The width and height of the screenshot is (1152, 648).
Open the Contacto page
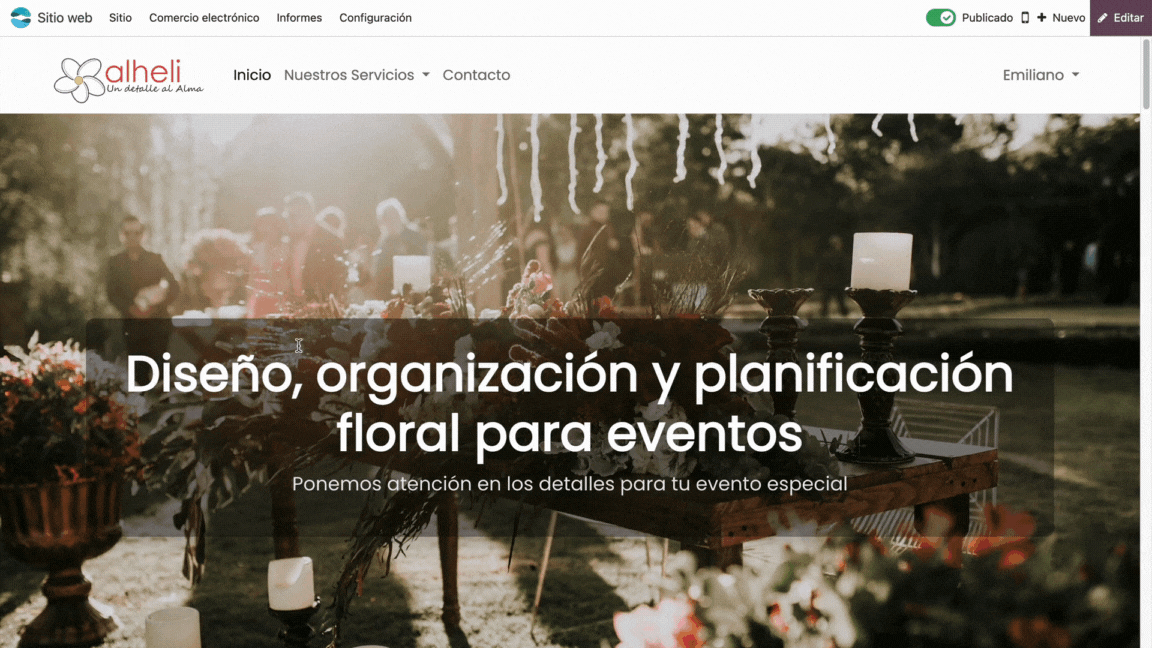(x=476, y=75)
